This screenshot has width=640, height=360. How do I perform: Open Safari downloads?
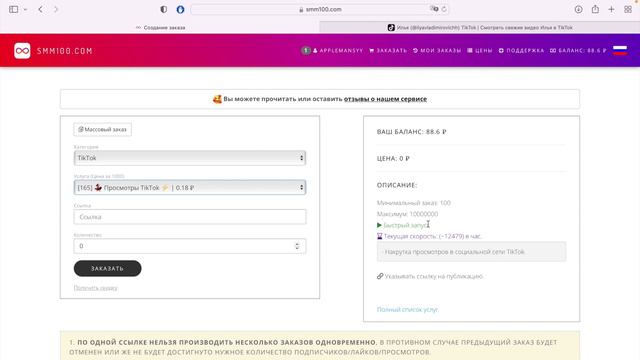click(x=578, y=9)
